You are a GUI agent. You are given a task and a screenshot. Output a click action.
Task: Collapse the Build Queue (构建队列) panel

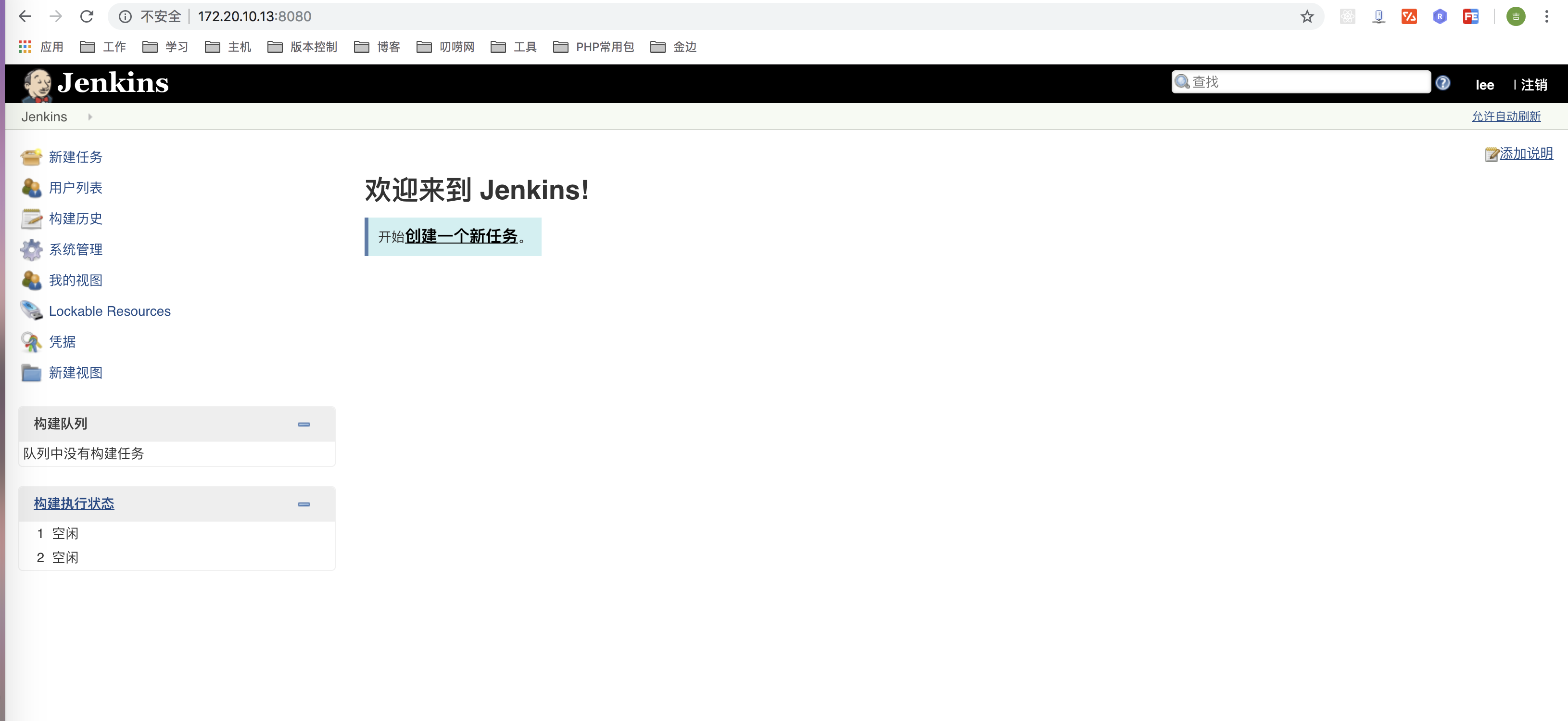(x=303, y=425)
